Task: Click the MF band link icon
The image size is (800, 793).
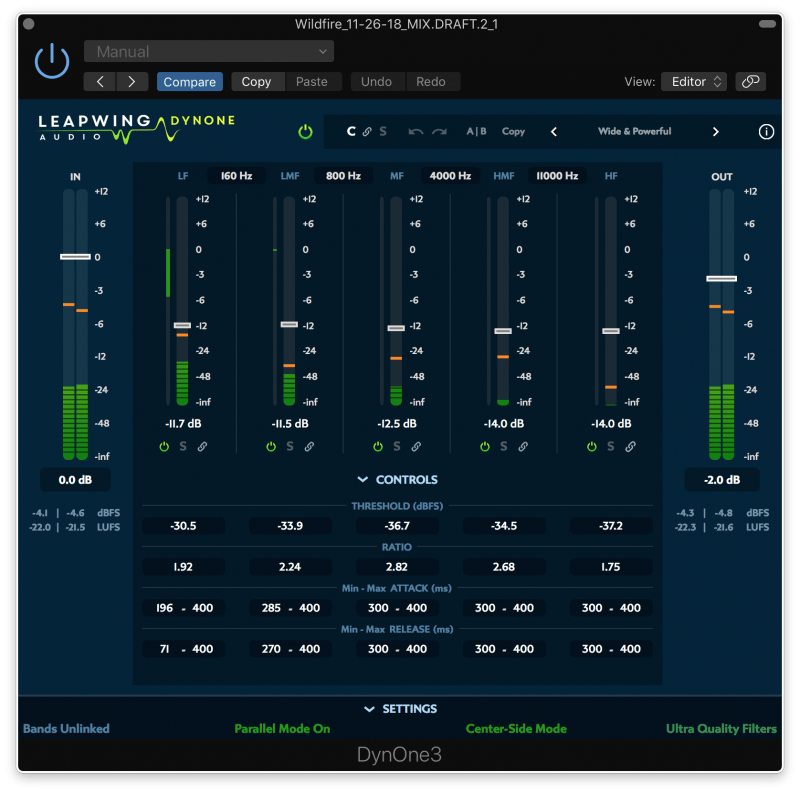Action: click(416, 447)
